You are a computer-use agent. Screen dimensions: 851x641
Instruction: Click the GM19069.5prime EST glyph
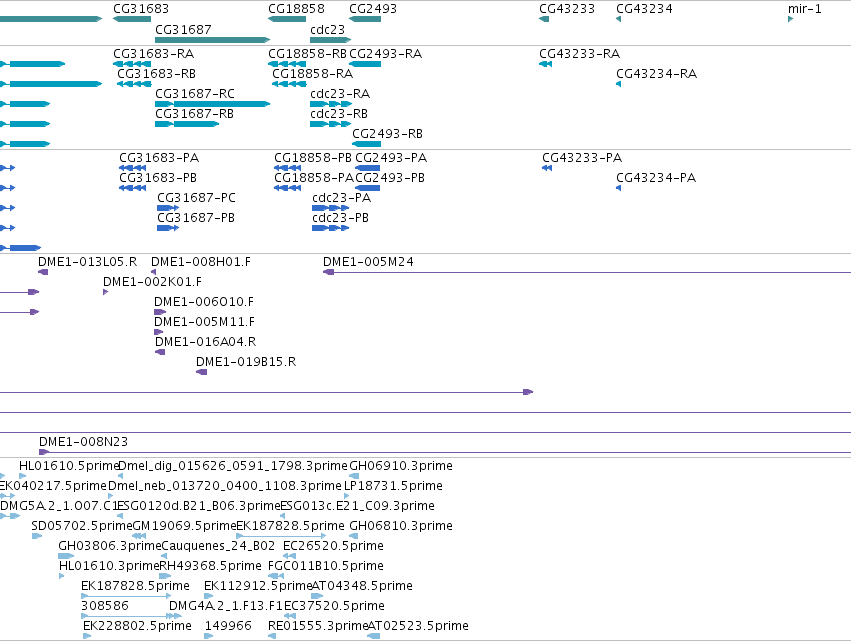(139, 537)
